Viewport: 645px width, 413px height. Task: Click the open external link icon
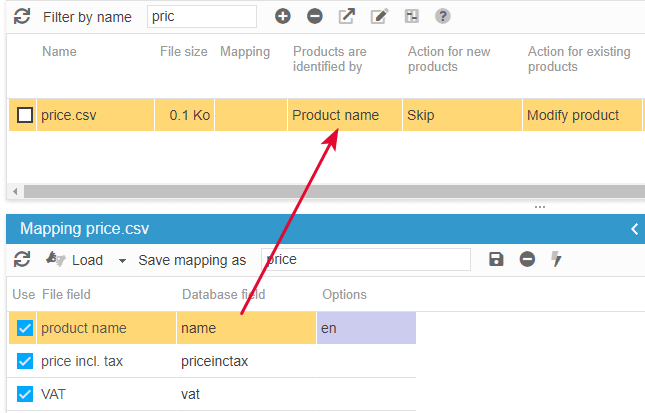click(x=346, y=17)
